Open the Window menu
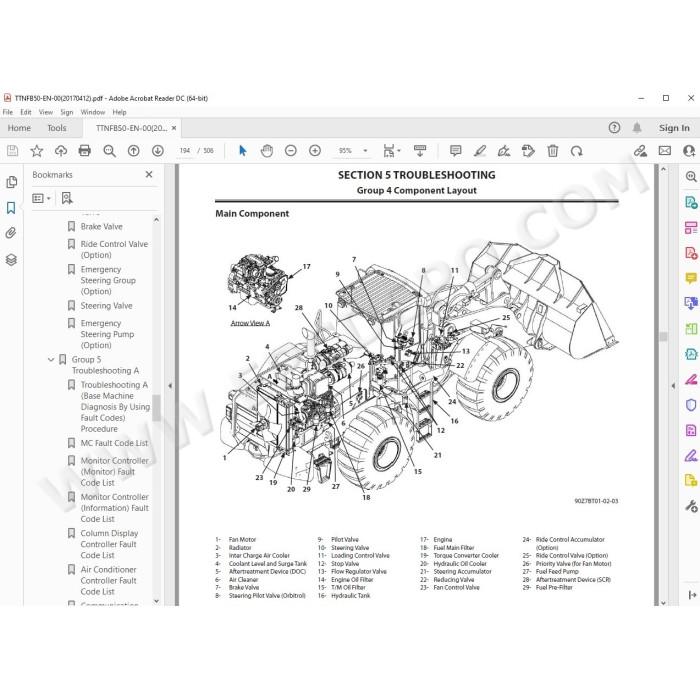This screenshot has width=700, height=700. [x=93, y=112]
